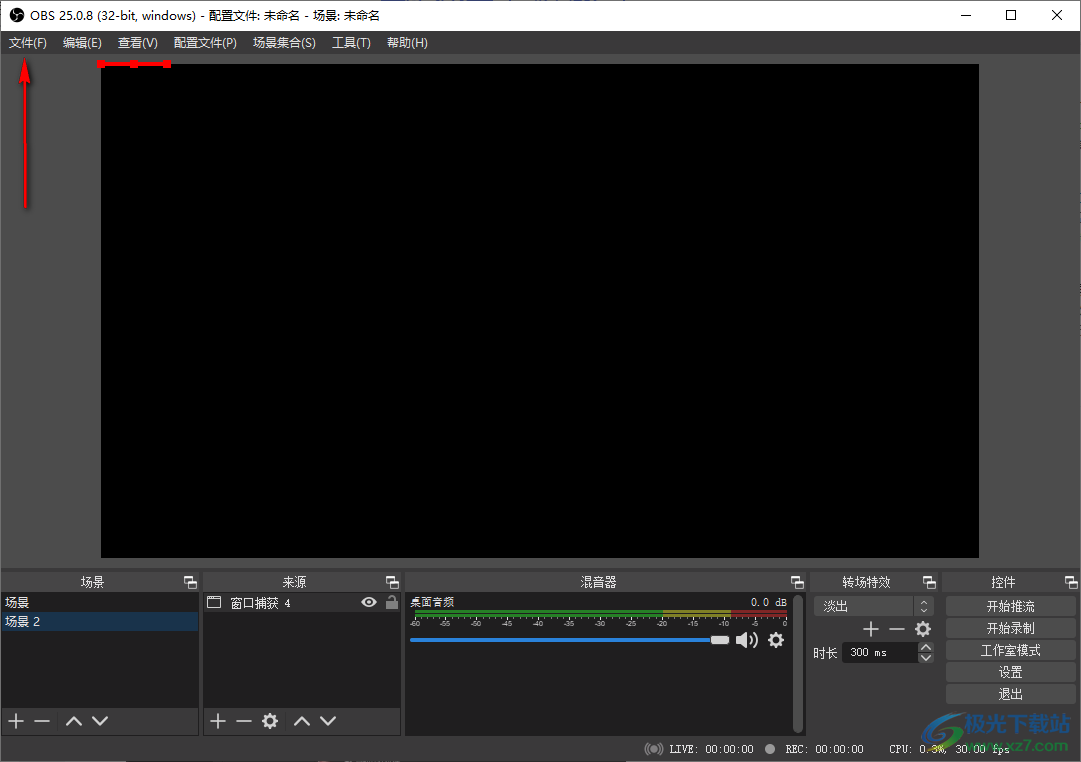Open 设置 settings button
The width and height of the screenshot is (1081, 762).
pos(1010,672)
